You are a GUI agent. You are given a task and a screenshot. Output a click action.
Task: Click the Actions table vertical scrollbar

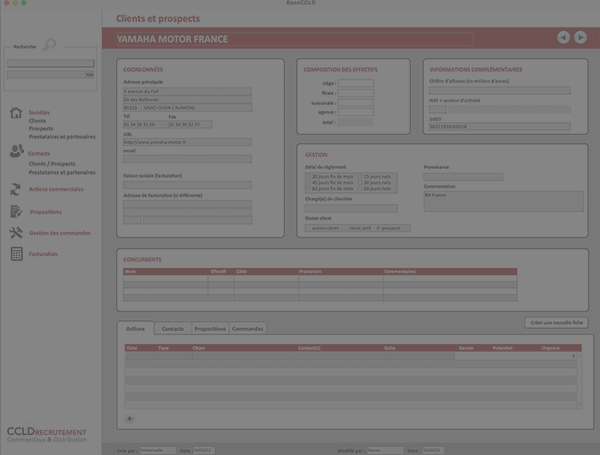pos(579,380)
